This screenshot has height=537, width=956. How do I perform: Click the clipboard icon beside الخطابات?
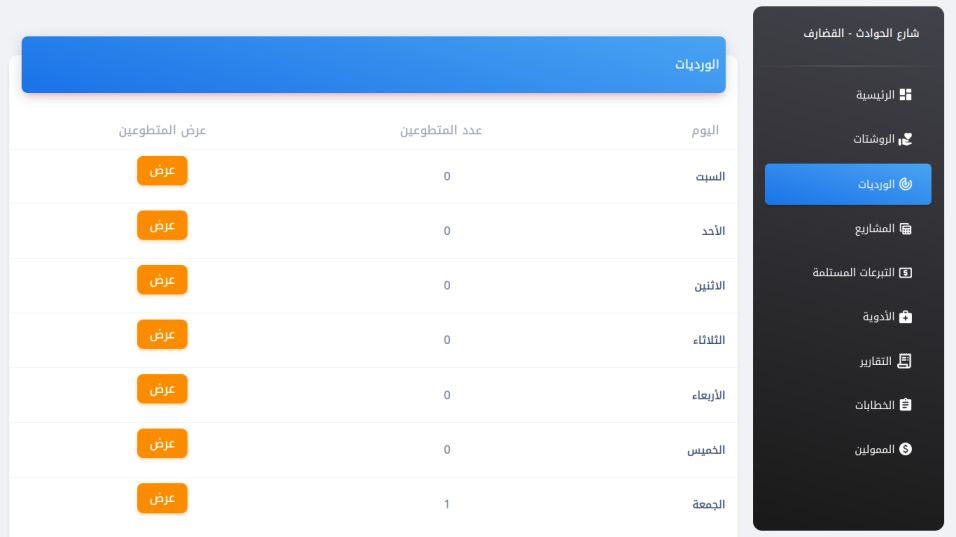tap(905, 405)
